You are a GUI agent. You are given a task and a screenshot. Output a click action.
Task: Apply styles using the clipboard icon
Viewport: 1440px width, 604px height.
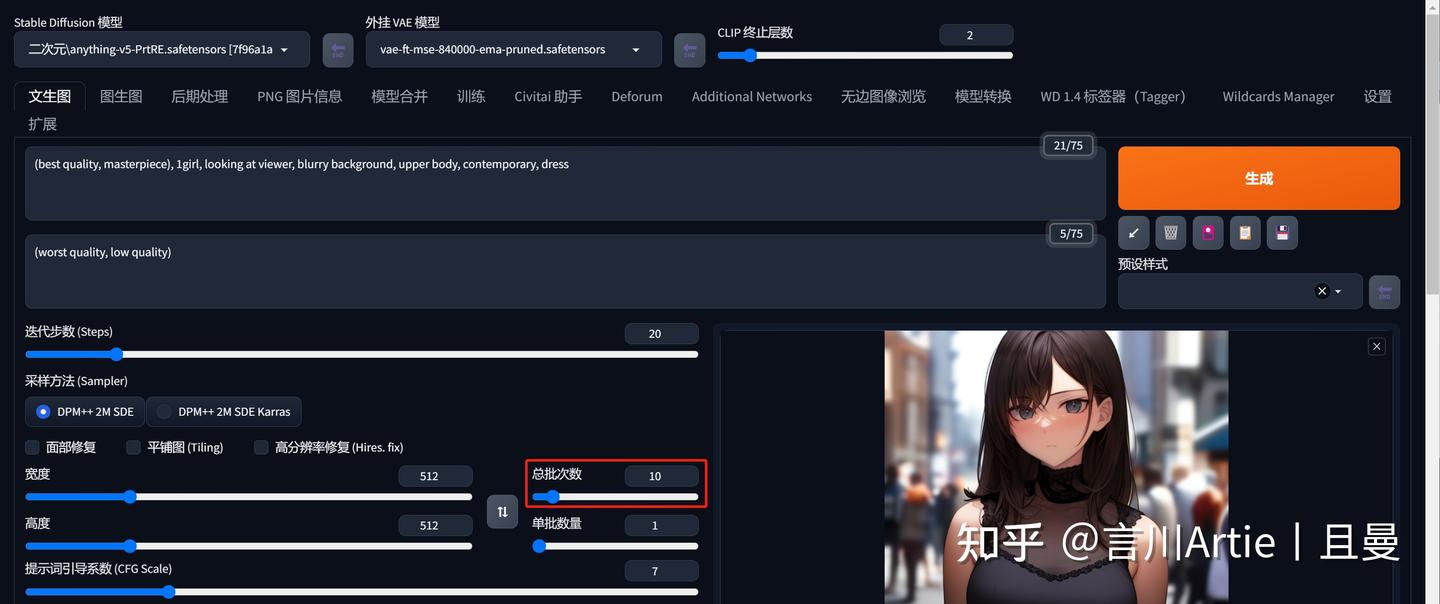[x=1244, y=232]
